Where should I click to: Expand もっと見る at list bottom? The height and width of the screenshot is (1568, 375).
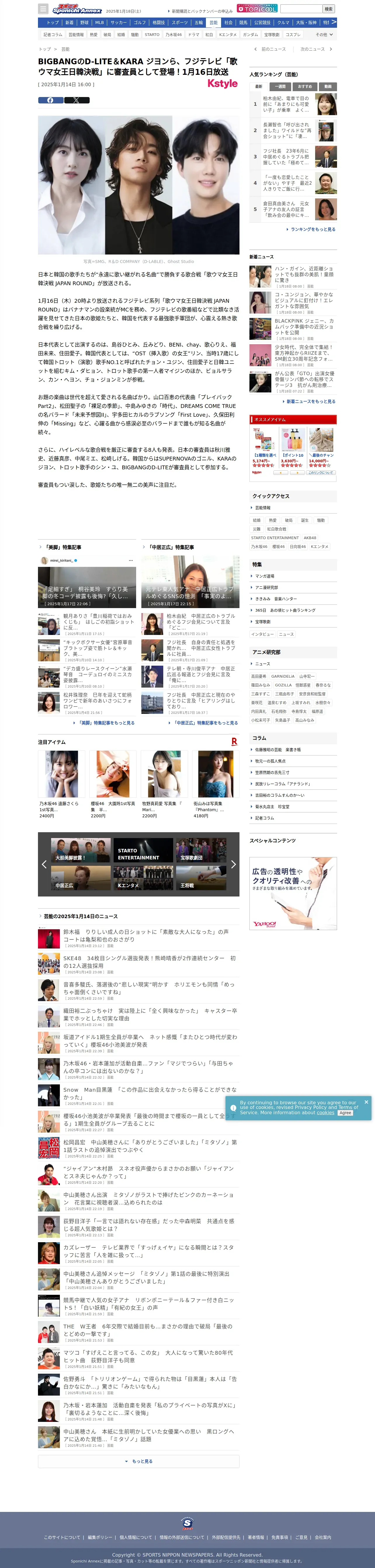pos(139,1461)
